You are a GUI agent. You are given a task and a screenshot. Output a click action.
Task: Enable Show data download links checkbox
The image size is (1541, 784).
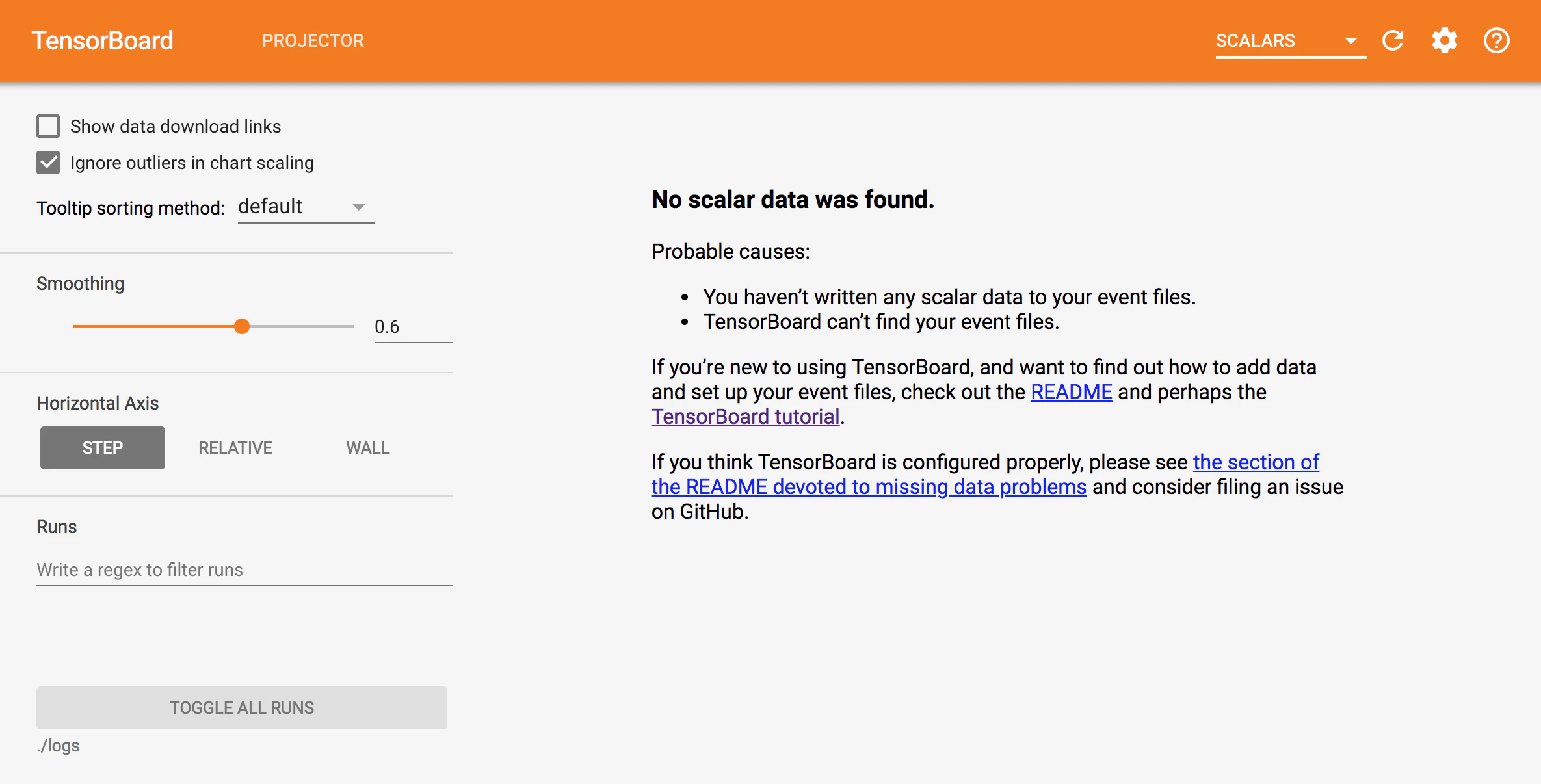tap(48, 126)
